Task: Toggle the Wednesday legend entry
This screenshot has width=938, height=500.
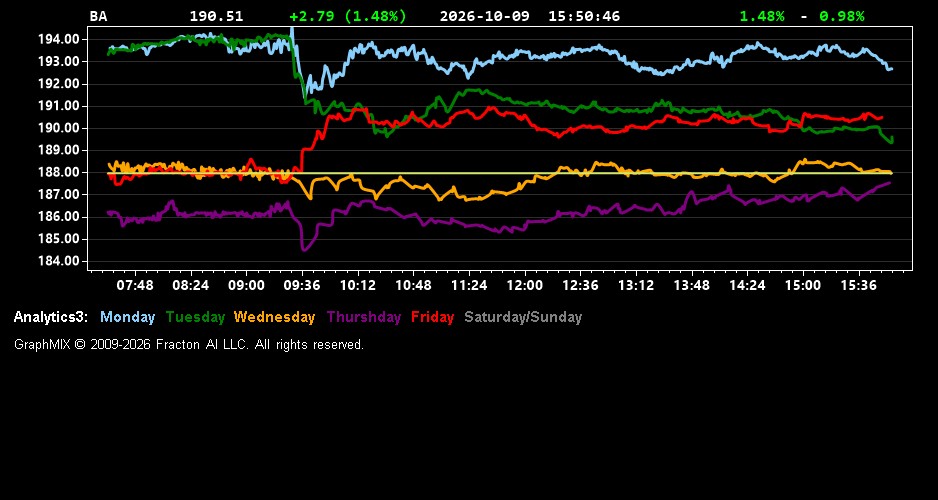Action: click(x=274, y=317)
